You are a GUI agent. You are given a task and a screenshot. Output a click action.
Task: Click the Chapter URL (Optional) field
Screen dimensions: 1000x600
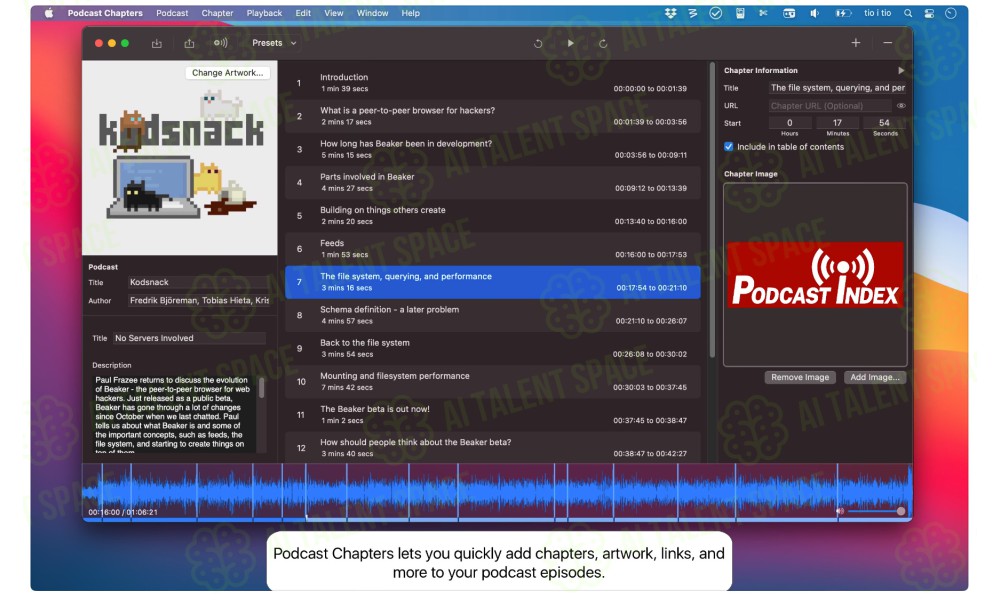(x=829, y=106)
